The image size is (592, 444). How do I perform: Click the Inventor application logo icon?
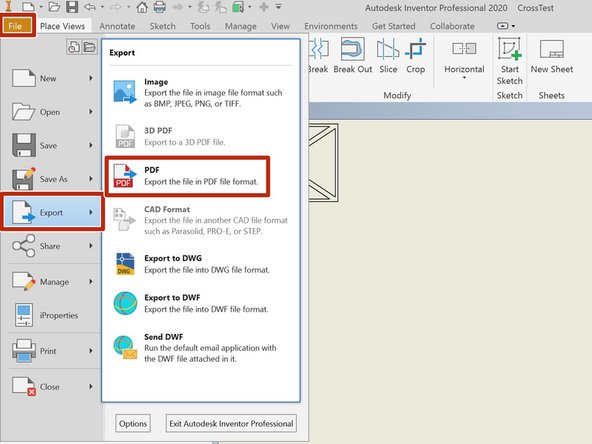click(x=8, y=6)
